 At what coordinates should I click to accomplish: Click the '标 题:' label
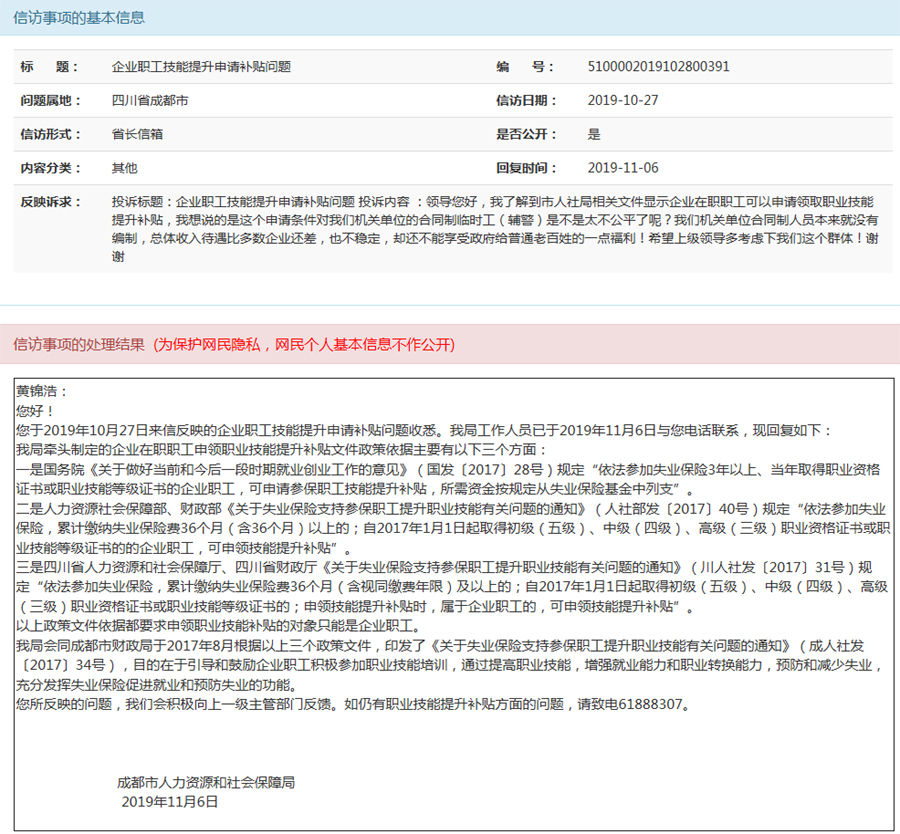49,67
